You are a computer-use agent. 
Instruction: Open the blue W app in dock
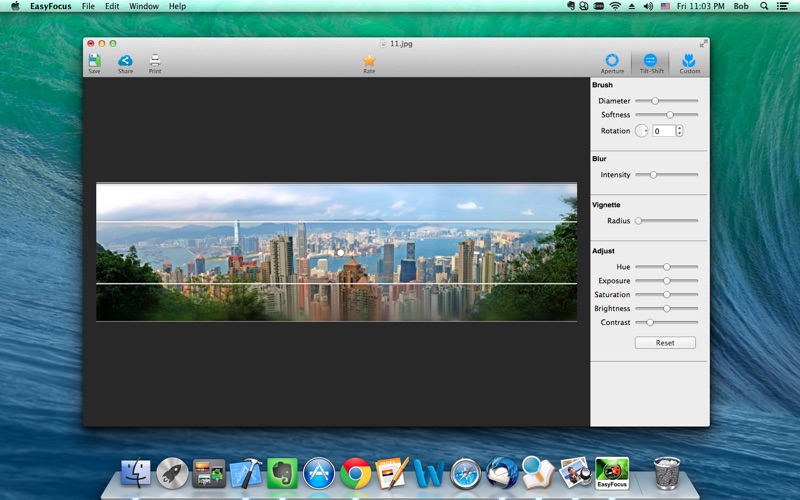tap(428, 473)
